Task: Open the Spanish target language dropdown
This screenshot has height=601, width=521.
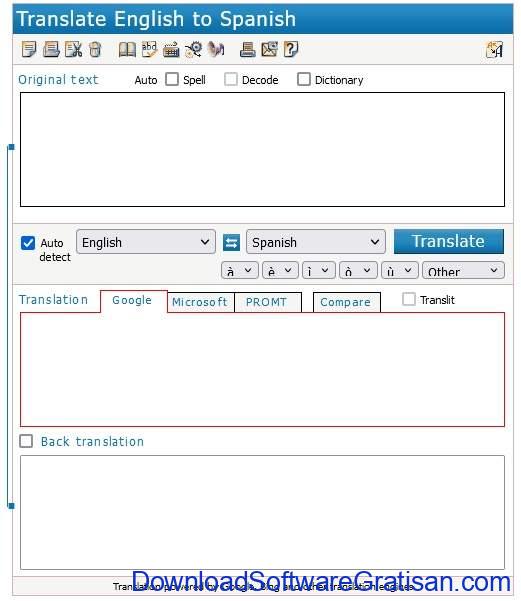Action: [316, 242]
